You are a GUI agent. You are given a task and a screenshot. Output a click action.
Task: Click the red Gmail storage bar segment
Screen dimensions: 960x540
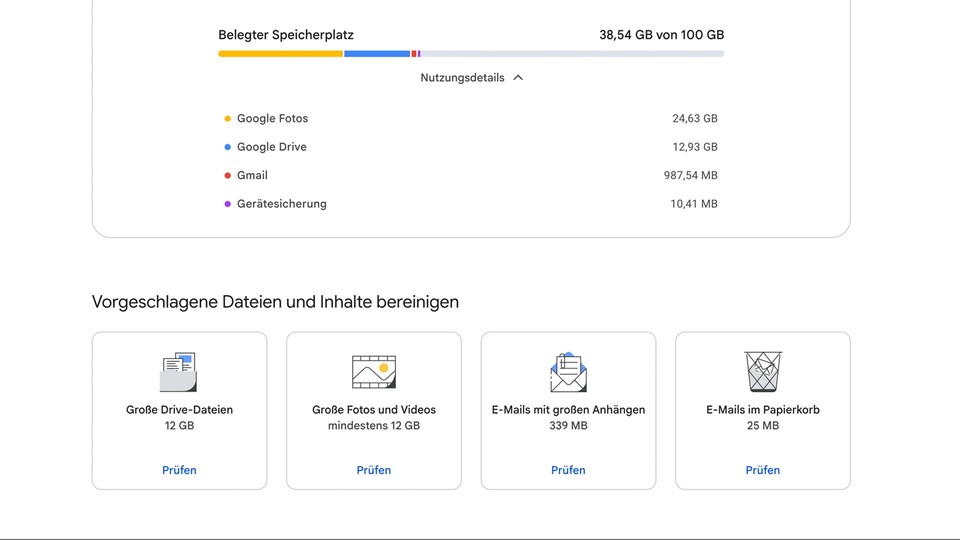click(x=414, y=54)
